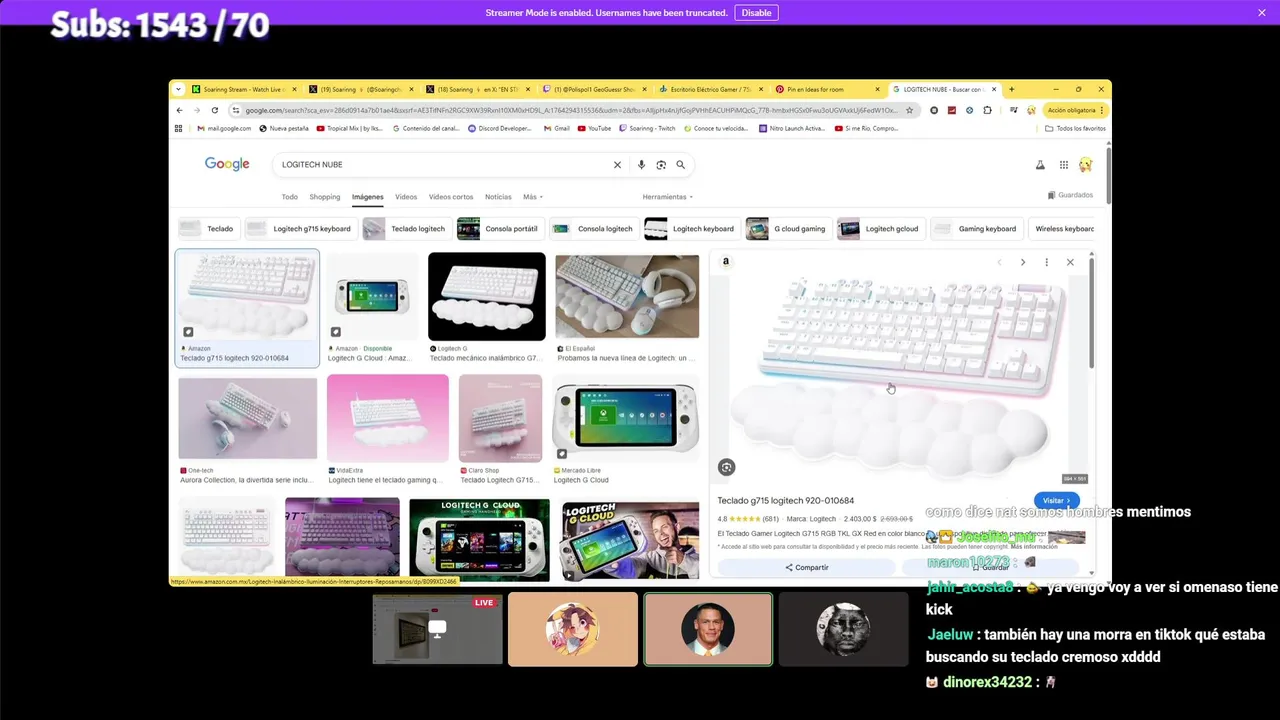Dismiss the Streamer Mode banner
1280x720 pixels.
(1262, 13)
